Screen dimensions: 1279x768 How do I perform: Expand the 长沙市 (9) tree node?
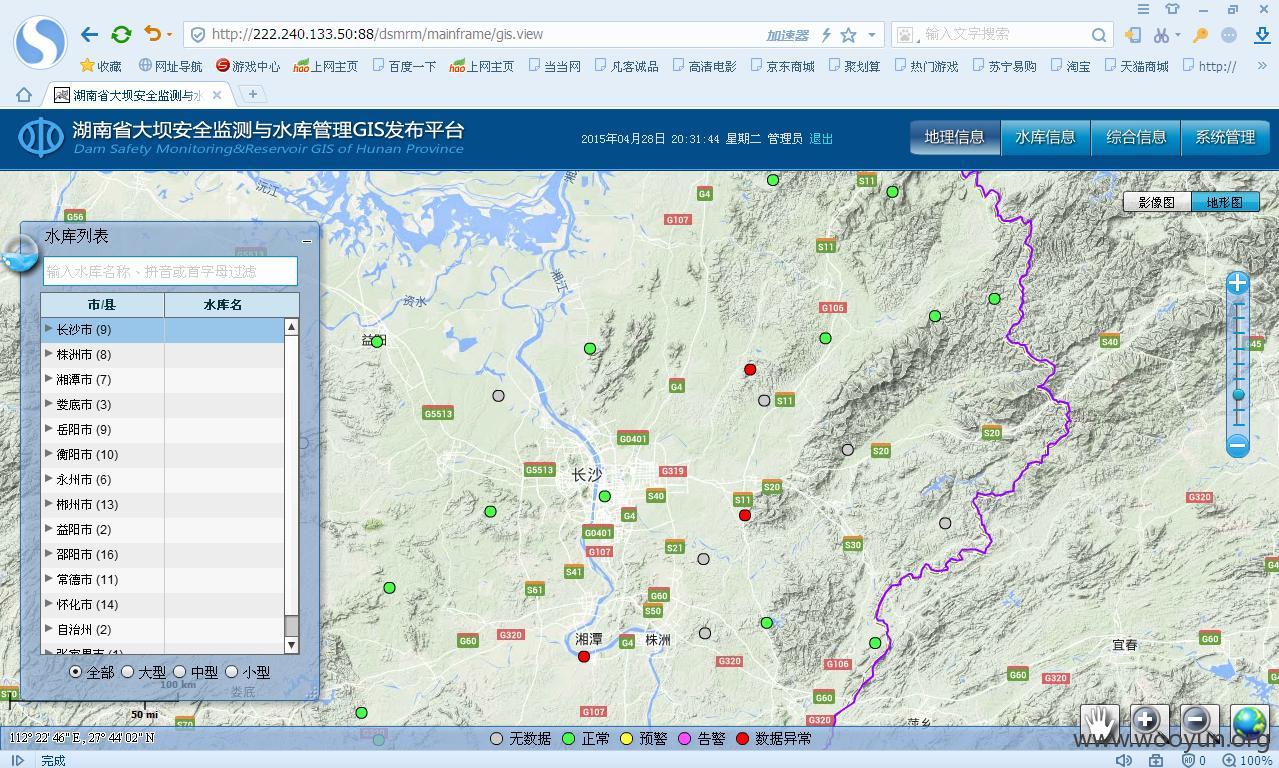point(48,328)
